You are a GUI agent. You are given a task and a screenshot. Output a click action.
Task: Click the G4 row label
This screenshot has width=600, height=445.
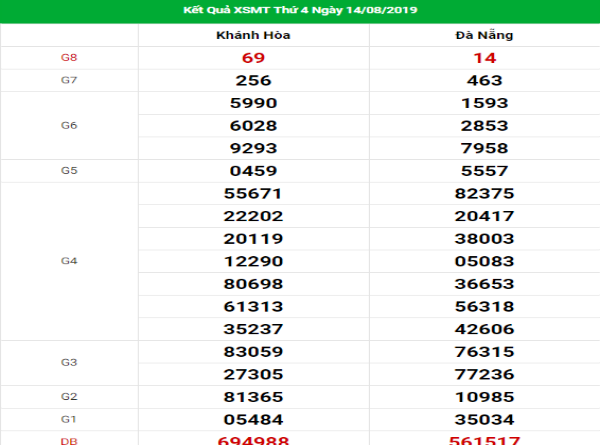[69, 261]
